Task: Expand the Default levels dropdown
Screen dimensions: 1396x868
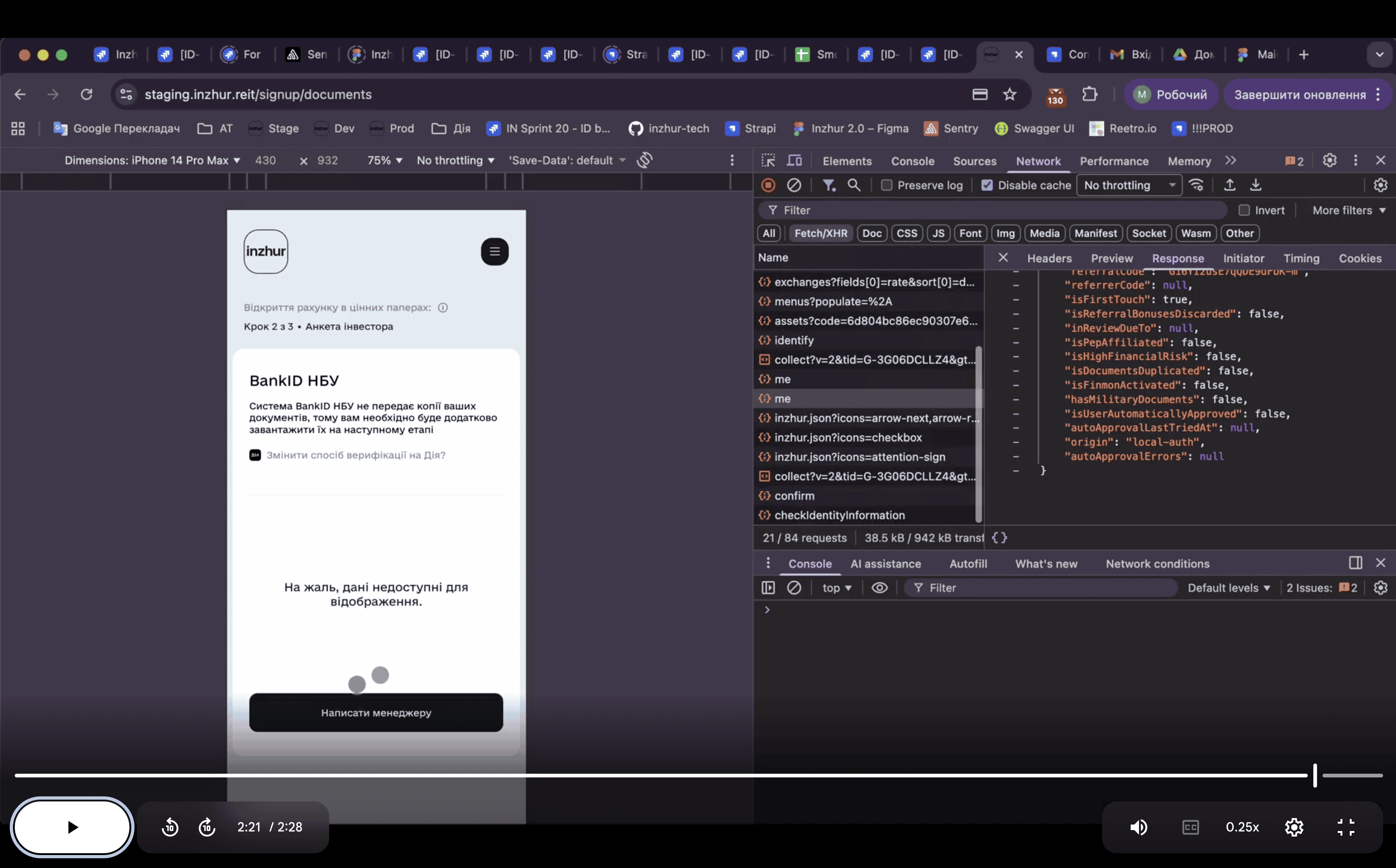Action: tap(1228, 588)
